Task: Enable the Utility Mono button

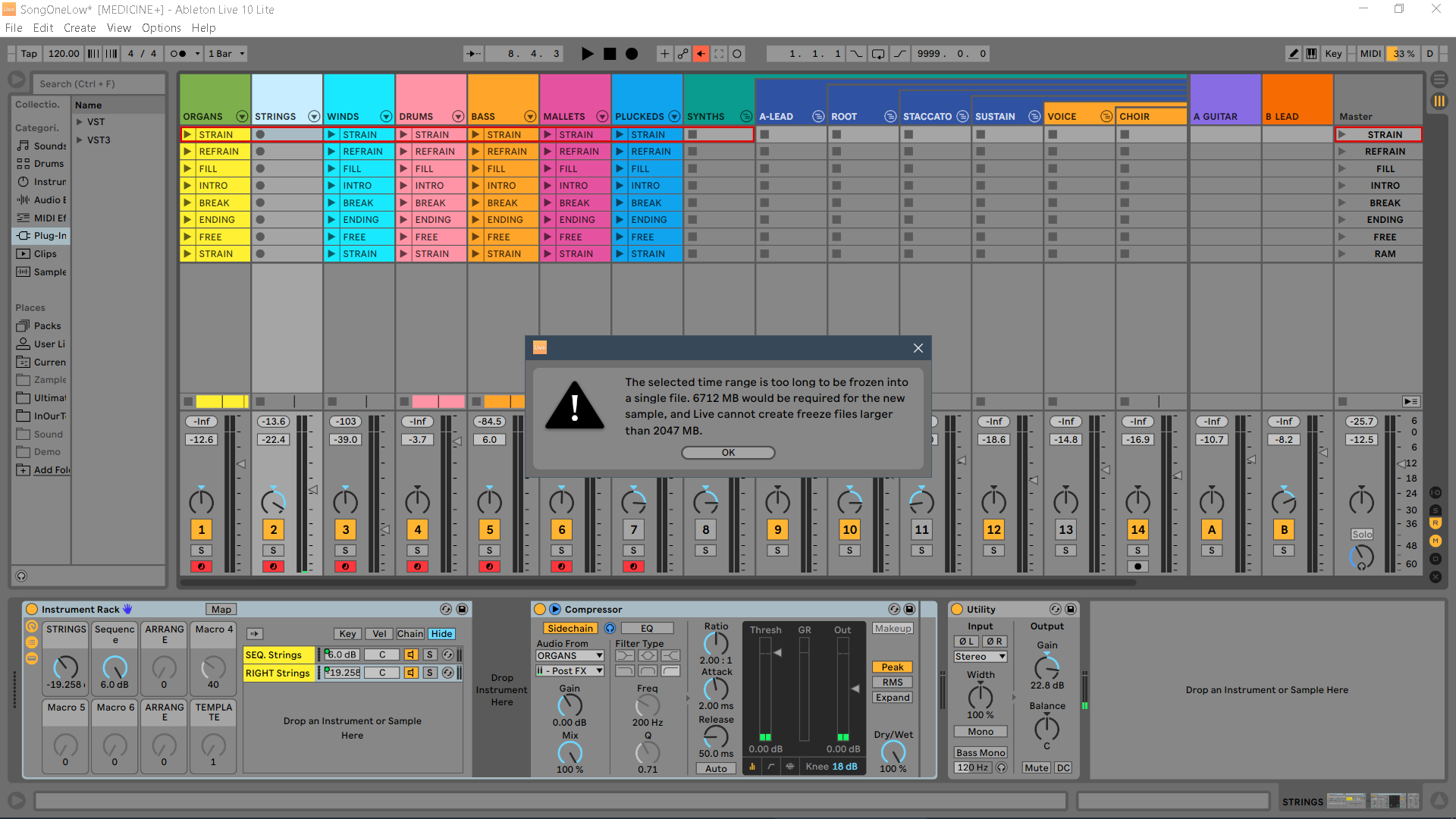Action: (980, 732)
